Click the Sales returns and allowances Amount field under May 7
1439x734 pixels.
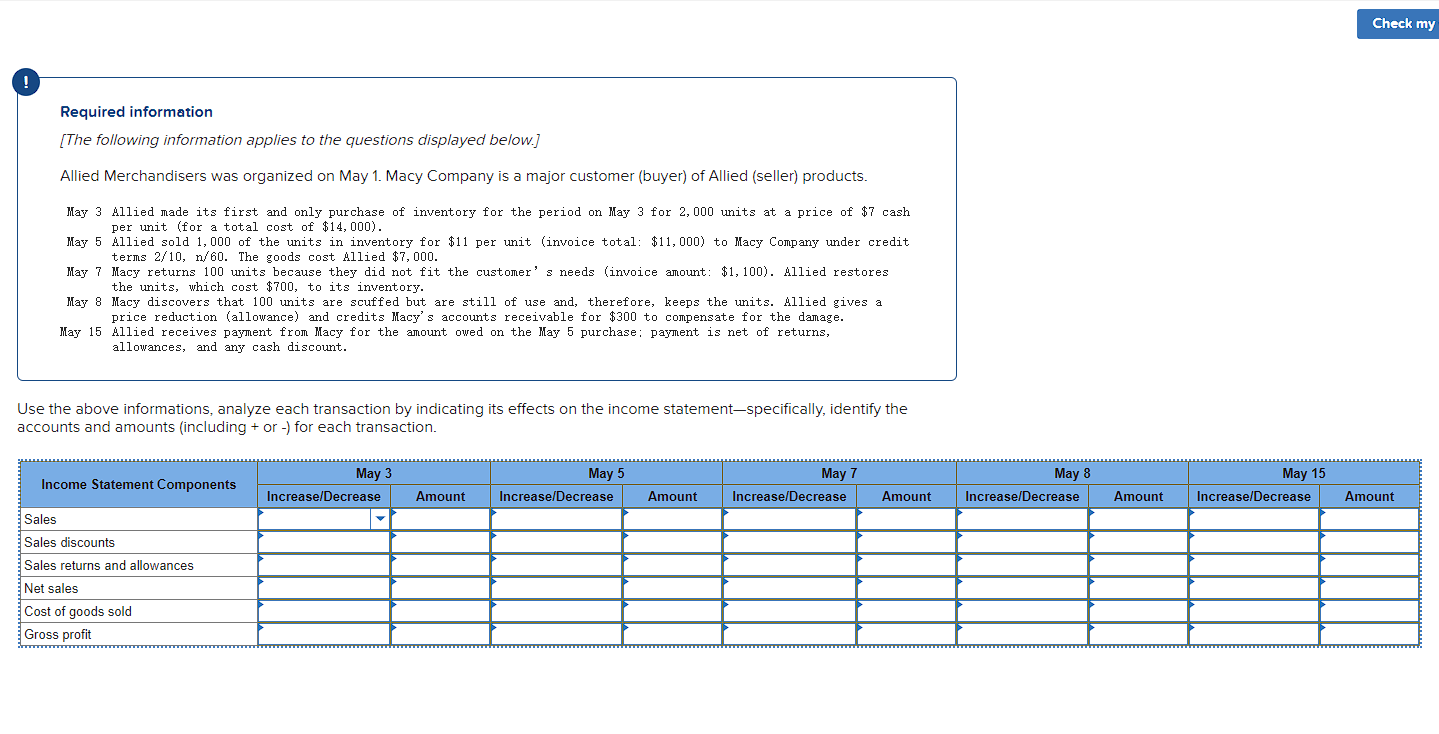click(905, 565)
